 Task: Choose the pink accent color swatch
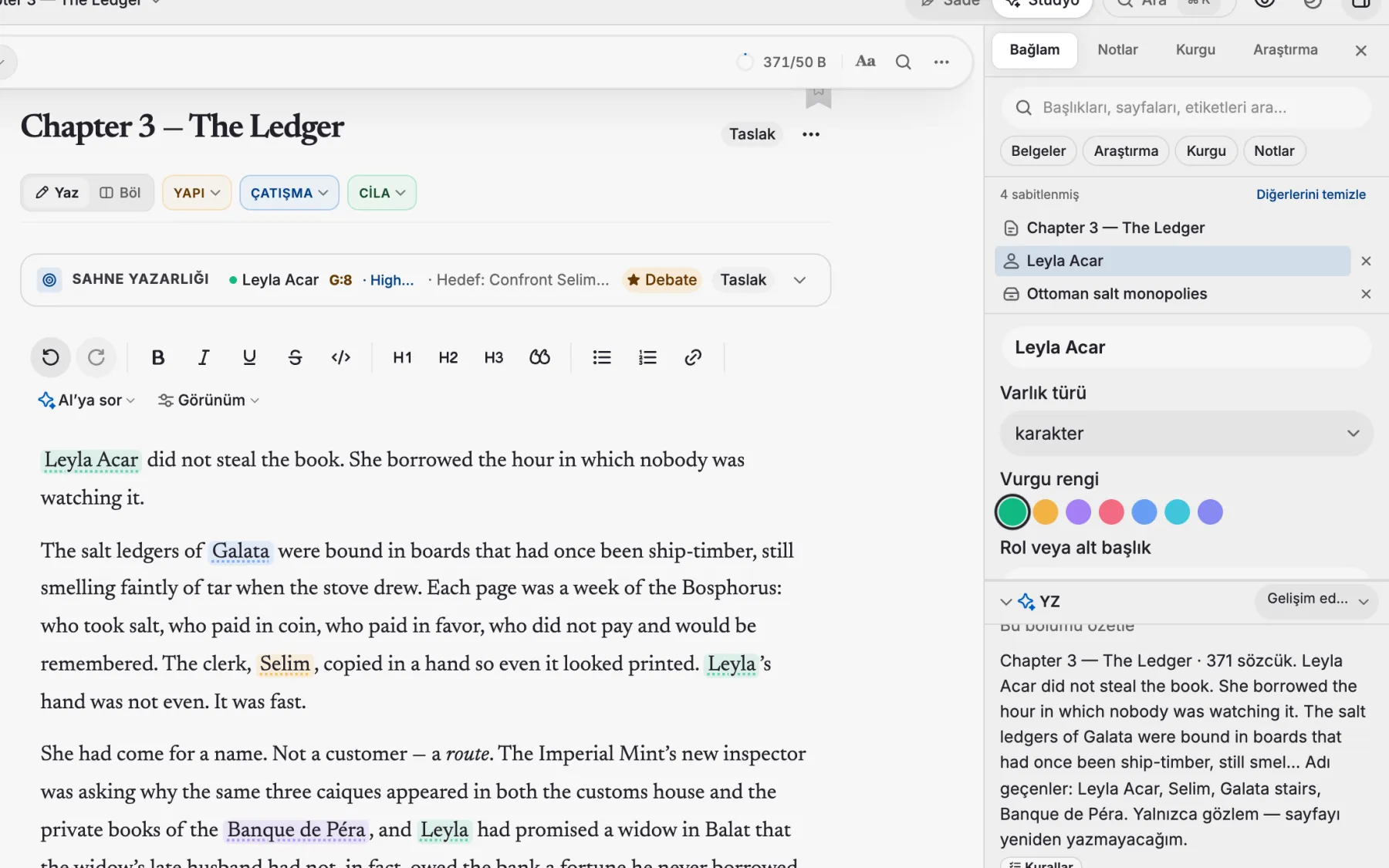[x=1111, y=512]
